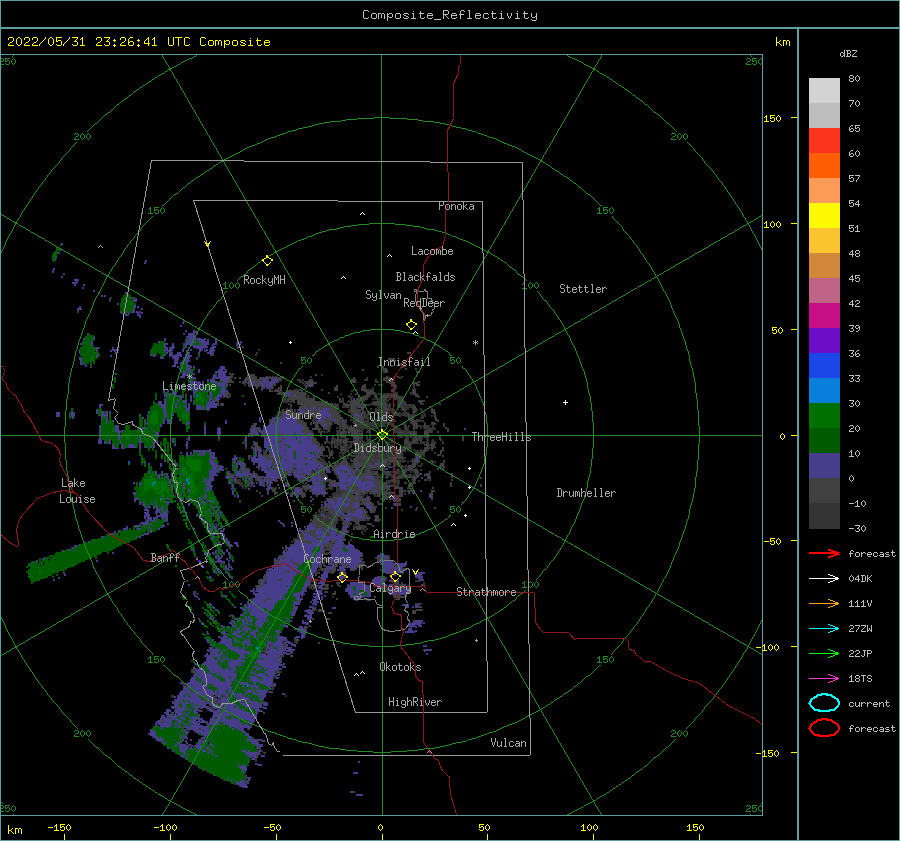Click the Limestone label
This screenshot has height=841, width=900.
click(189, 386)
